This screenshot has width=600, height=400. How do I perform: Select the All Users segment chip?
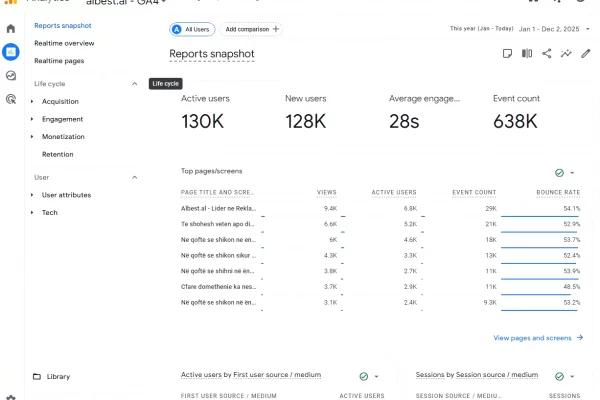click(x=192, y=30)
